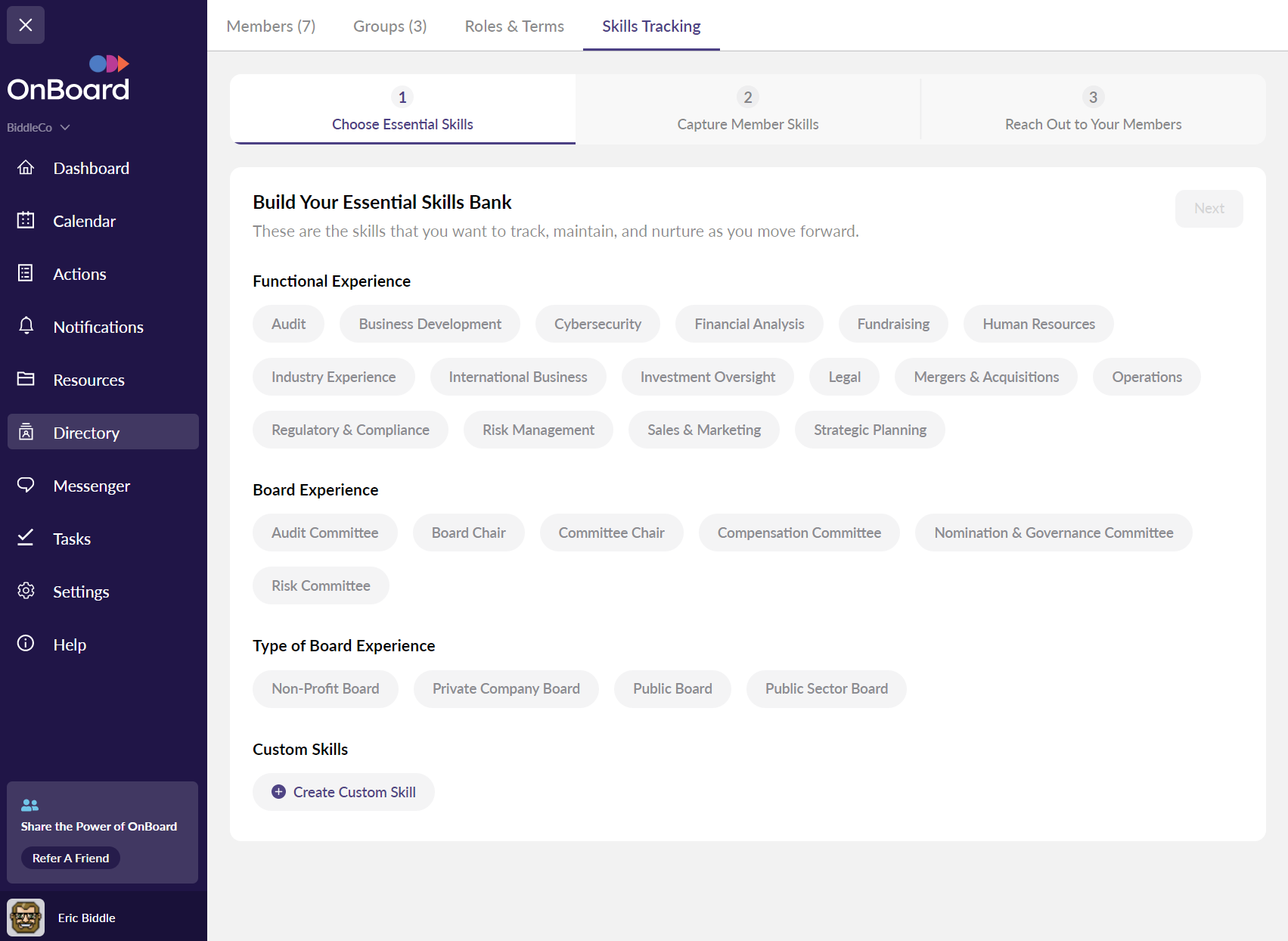Viewport: 1288px width, 941px height.
Task: Open Resources folder icon in sidebar
Action: [26, 379]
